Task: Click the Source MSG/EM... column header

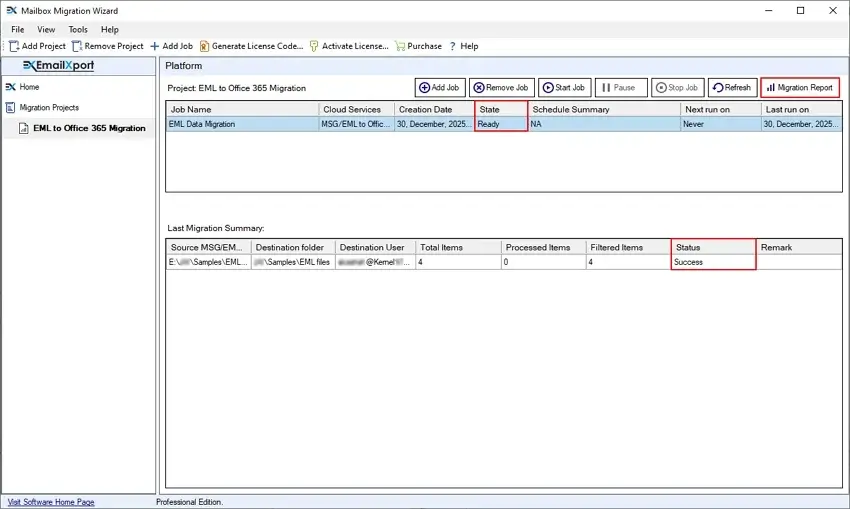Action: (x=208, y=247)
